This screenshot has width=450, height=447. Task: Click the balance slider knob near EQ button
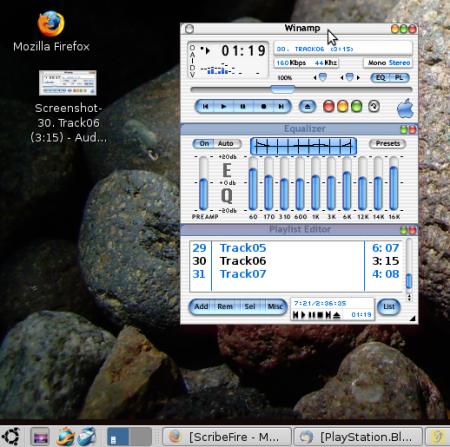pyautogui.click(x=349, y=77)
